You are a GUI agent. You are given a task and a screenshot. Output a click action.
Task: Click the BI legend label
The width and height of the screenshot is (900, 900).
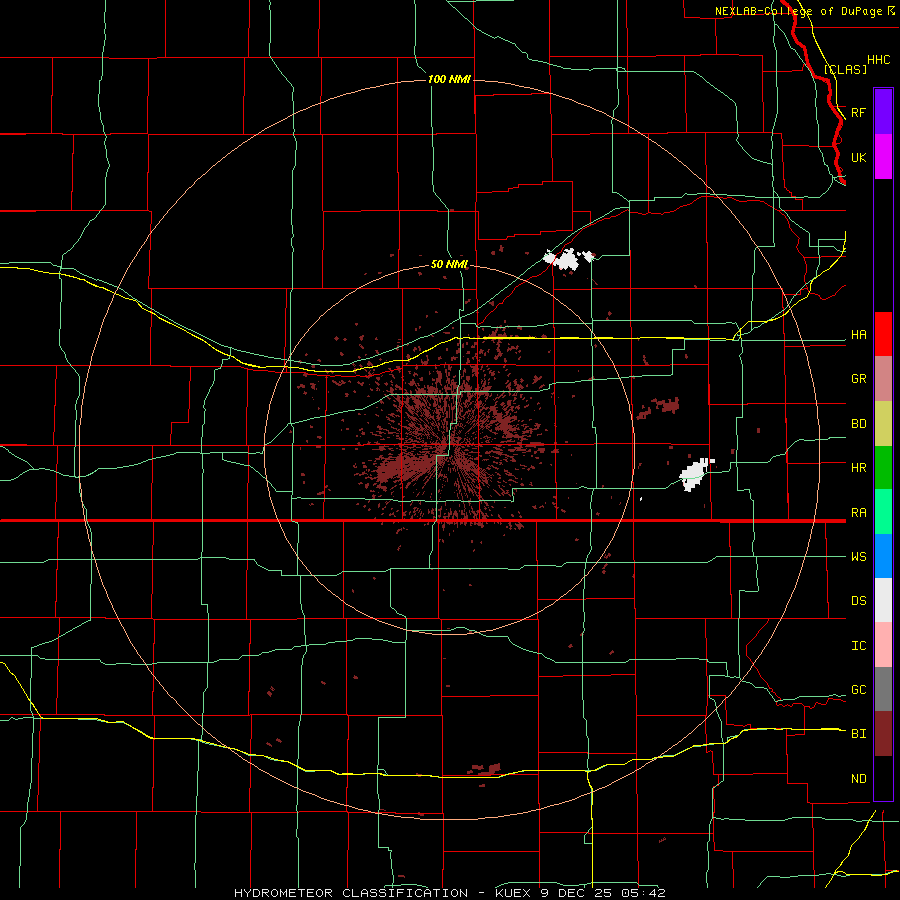pyautogui.click(x=858, y=734)
